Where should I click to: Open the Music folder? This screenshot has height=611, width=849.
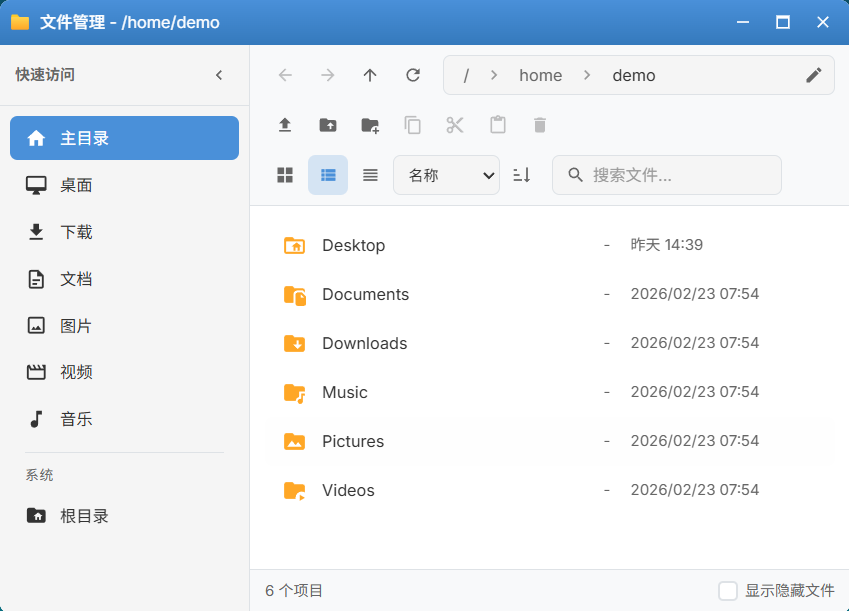point(346,392)
